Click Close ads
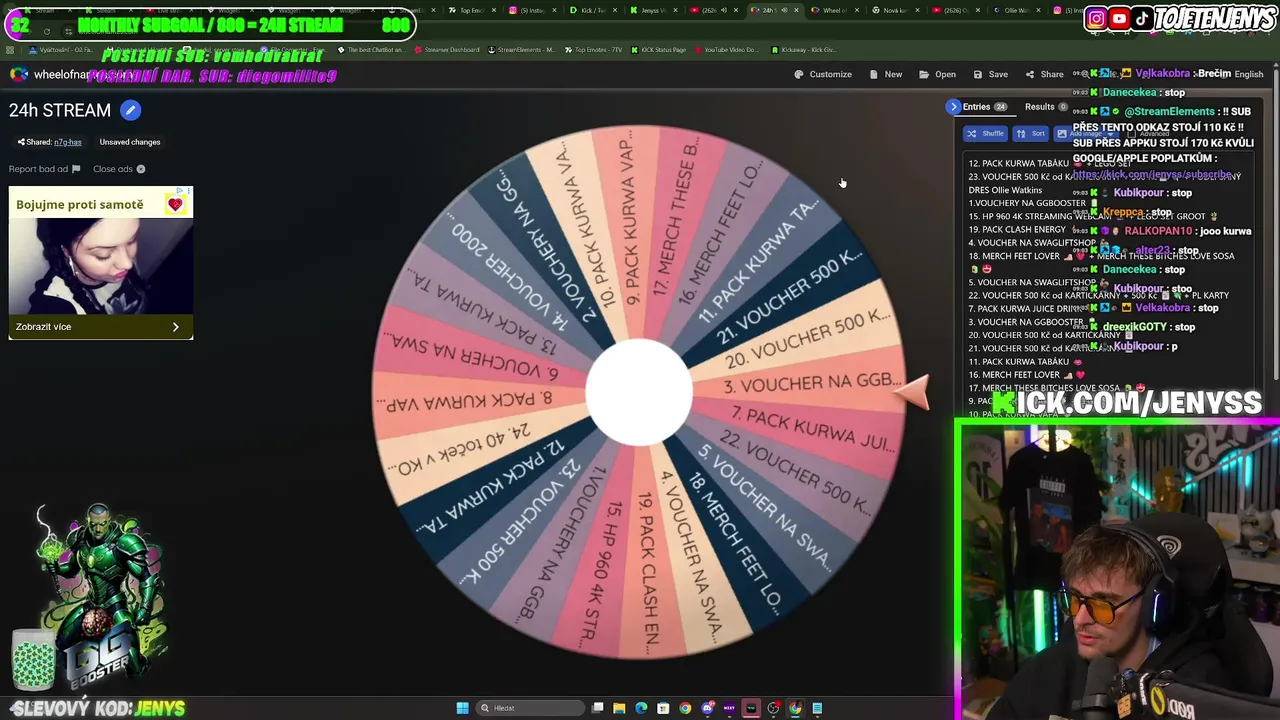The image size is (1280, 720). click(x=119, y=169)
